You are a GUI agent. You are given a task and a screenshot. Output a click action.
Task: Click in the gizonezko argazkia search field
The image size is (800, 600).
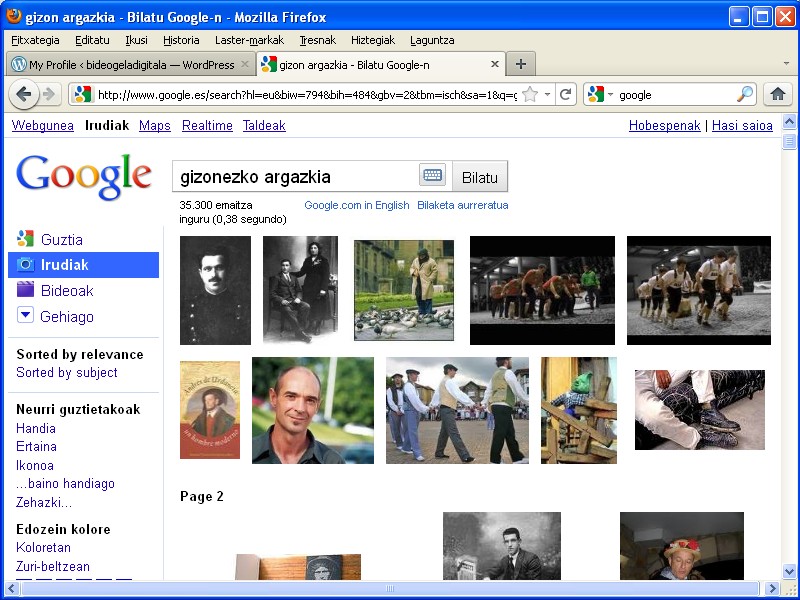point(295,177)
